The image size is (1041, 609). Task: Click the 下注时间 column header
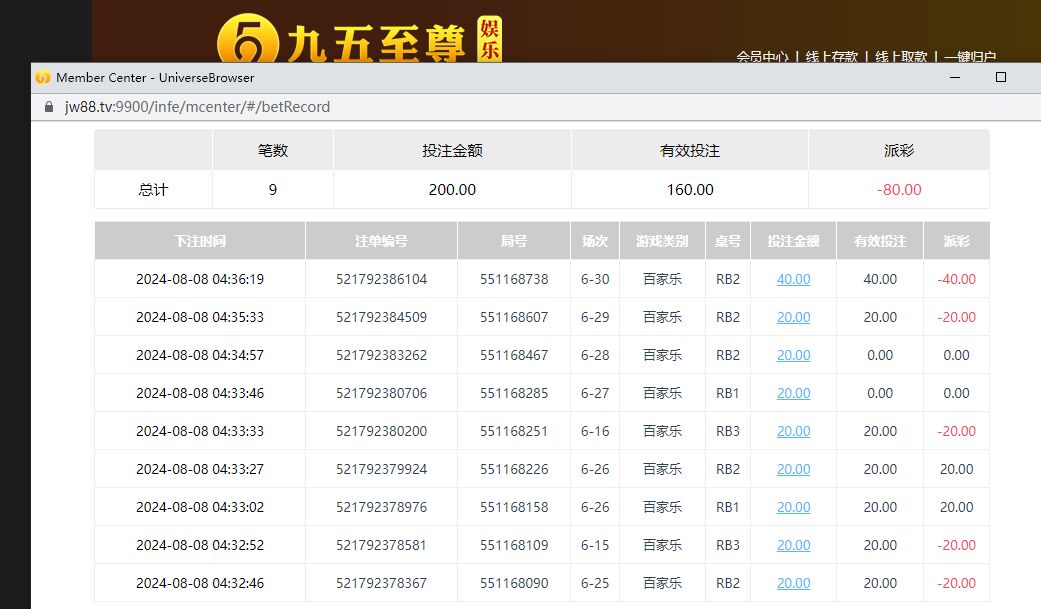tap(199, 241)
